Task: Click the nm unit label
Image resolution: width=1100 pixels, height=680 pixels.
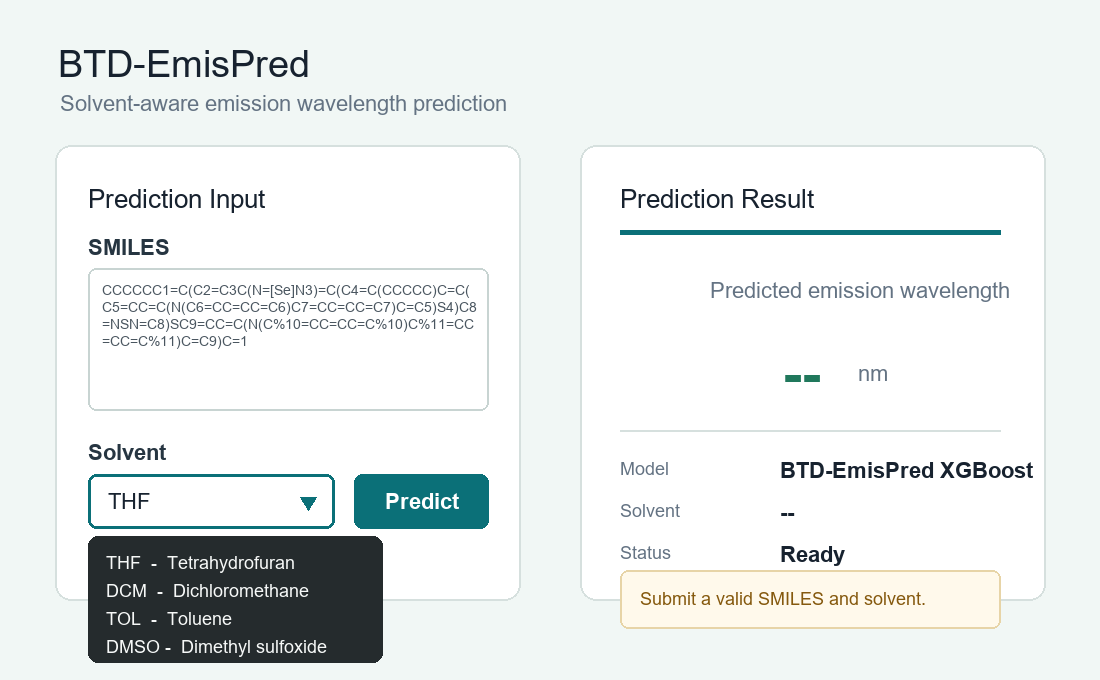Action: coord(873,374)
